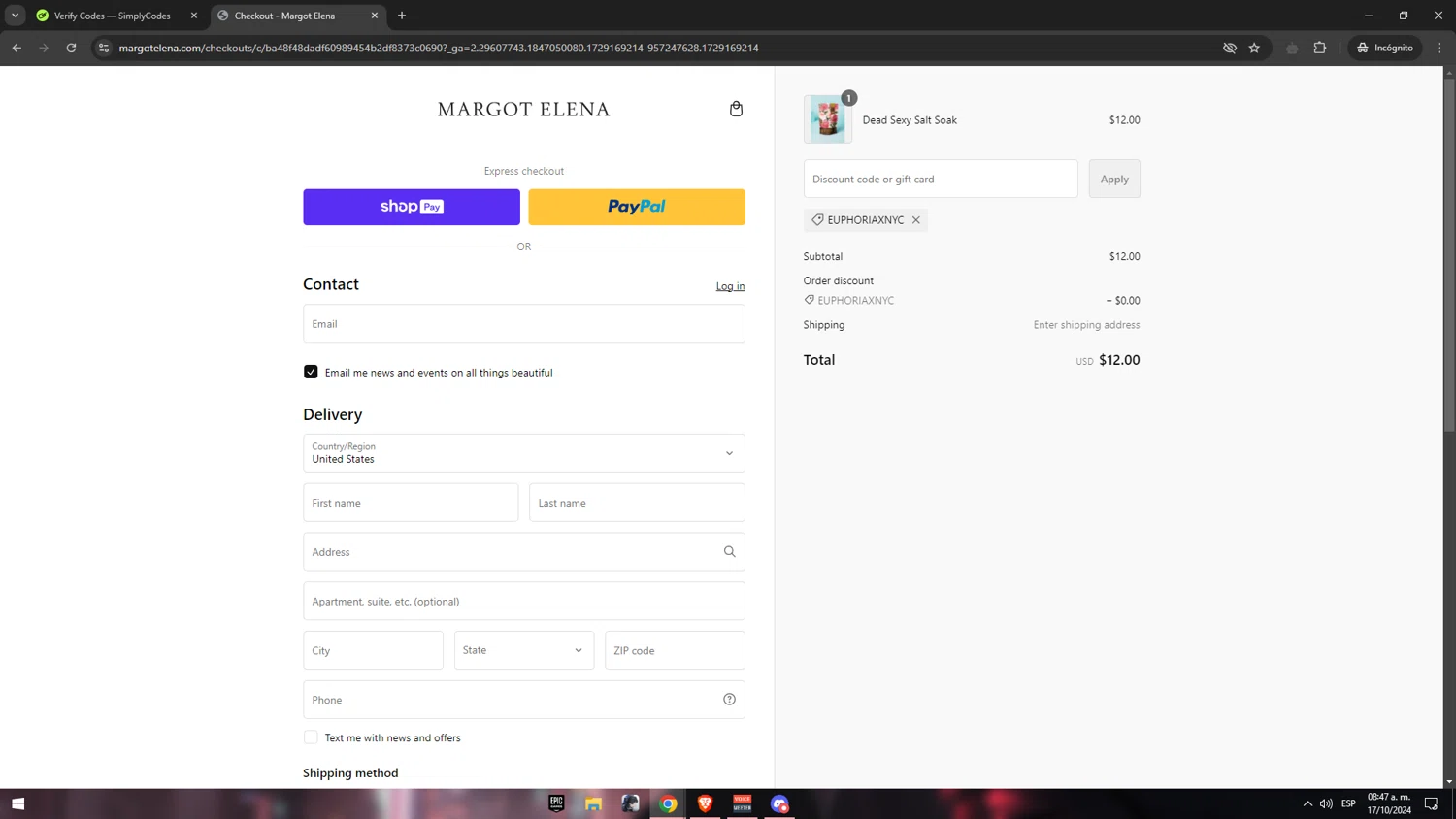1456x819 pixels.
Task: Open the Extensions puzzle icon
Action: point(1320,48)
